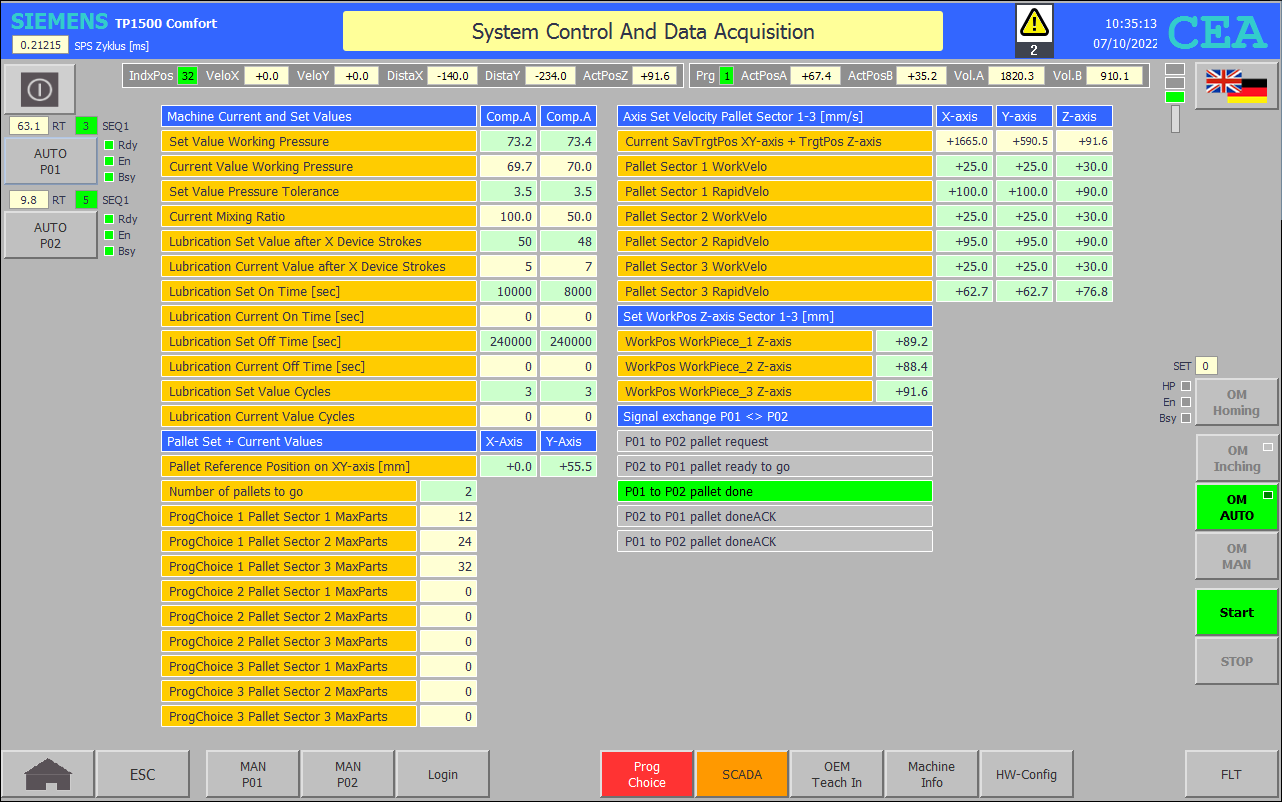Click the SIEMENS logo text

(x=59, y=22)
